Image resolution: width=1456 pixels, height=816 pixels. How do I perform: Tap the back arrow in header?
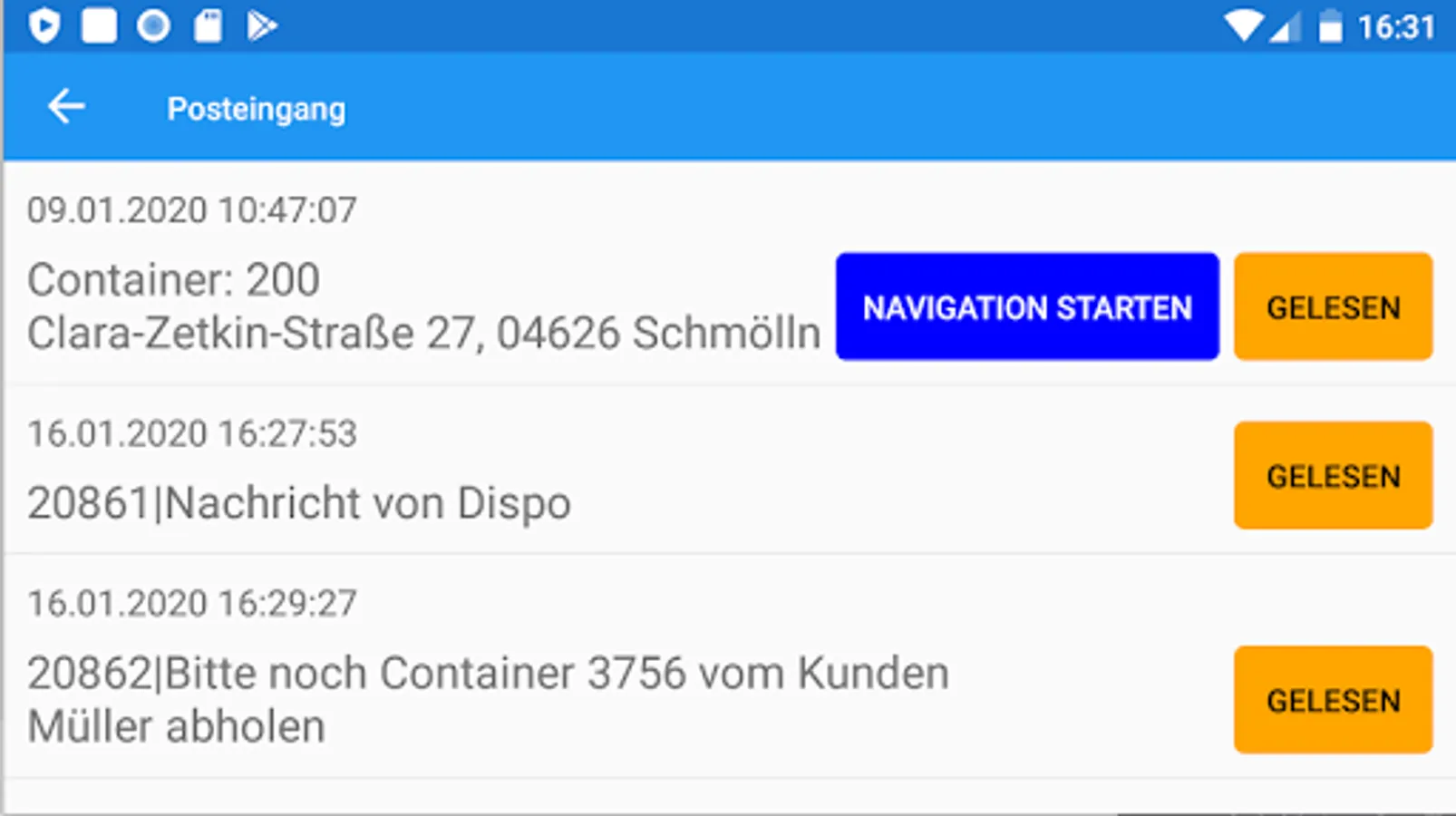tap(66, 107)
